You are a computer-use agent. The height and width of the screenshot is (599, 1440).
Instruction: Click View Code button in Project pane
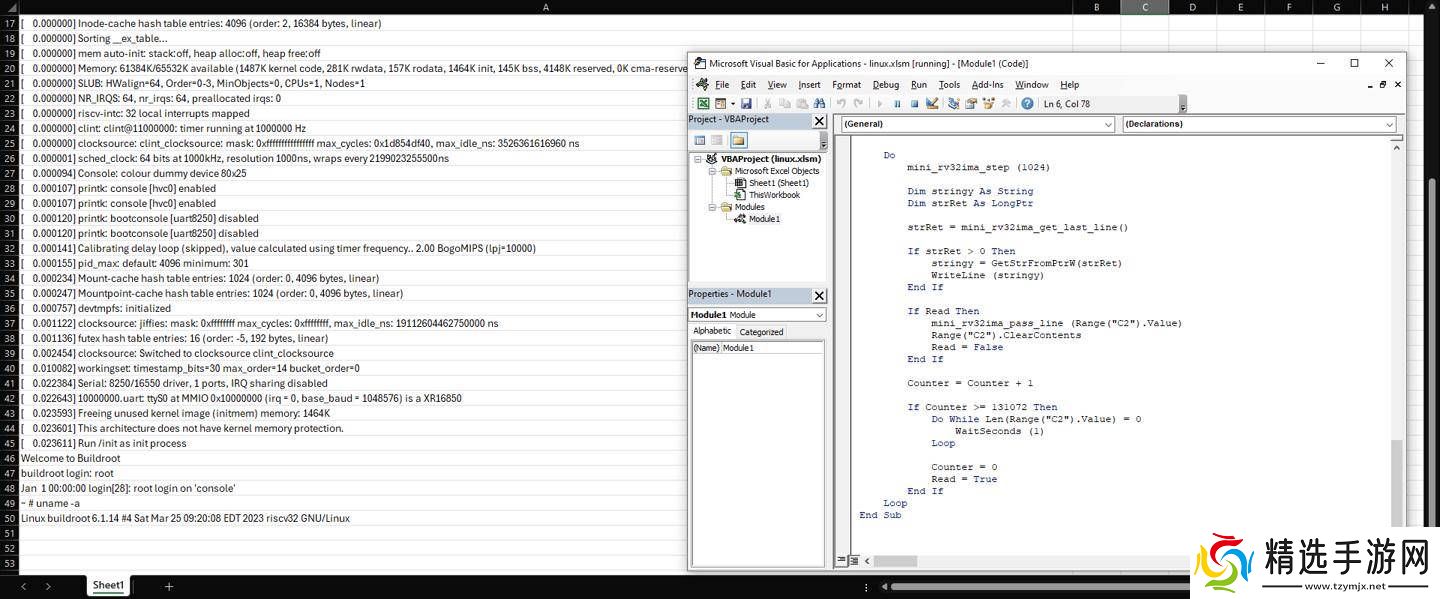point(700,140)
